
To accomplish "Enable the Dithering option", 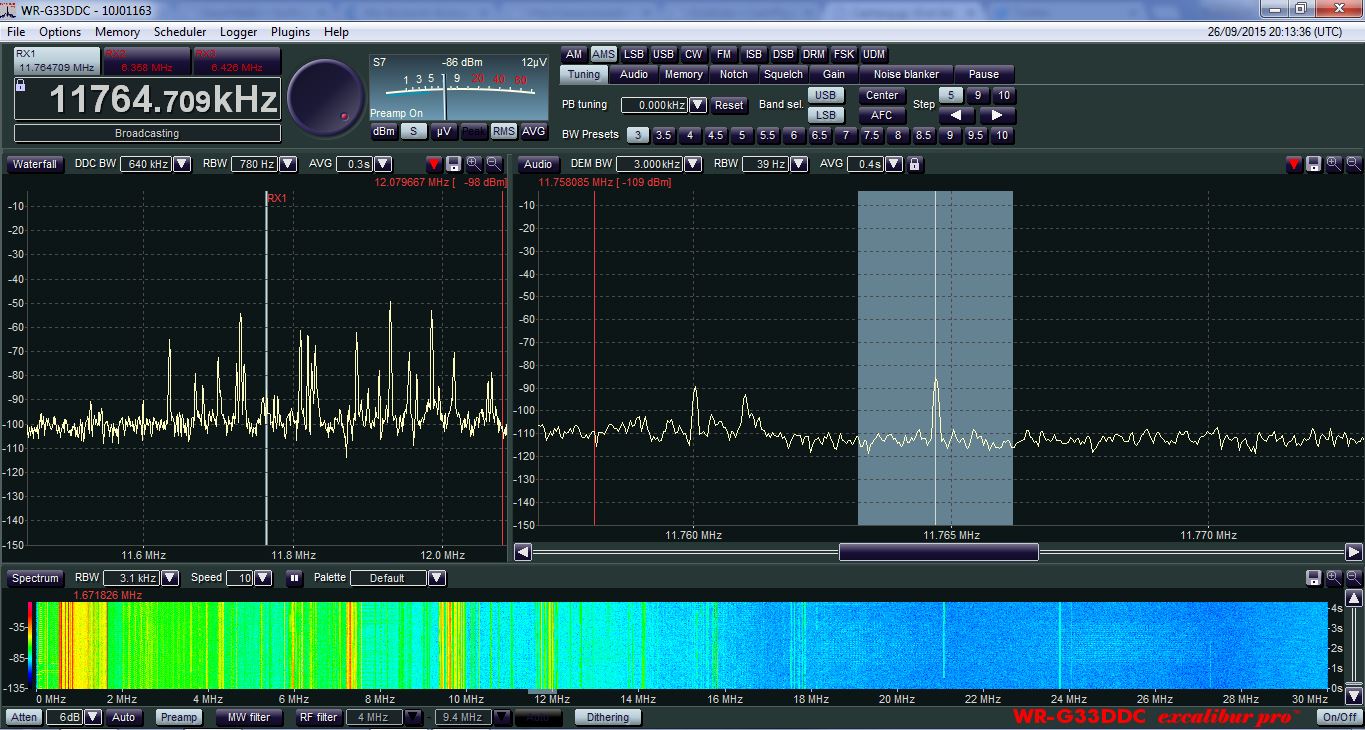I will 607,717.
